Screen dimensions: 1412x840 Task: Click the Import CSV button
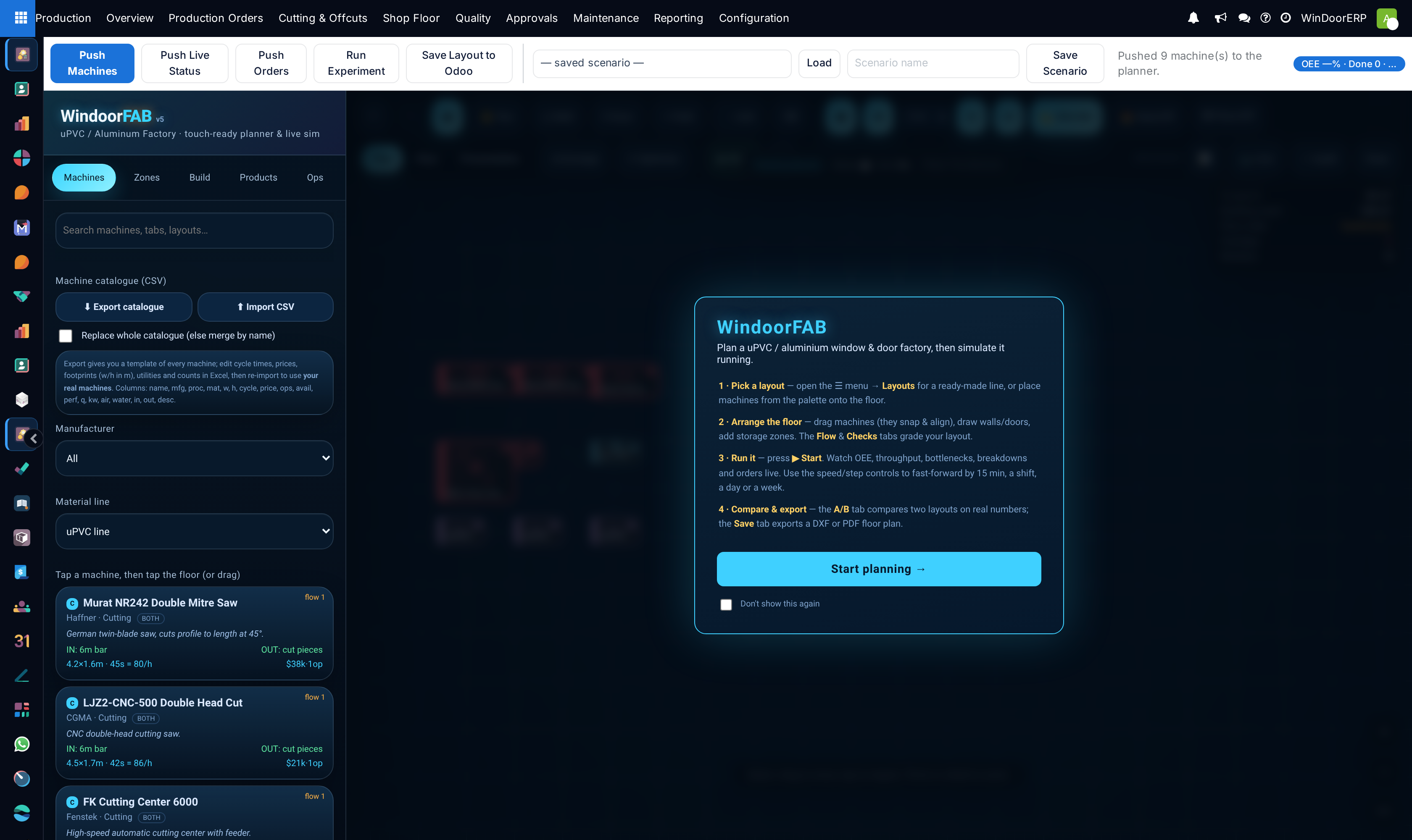(x=265, y=307)
